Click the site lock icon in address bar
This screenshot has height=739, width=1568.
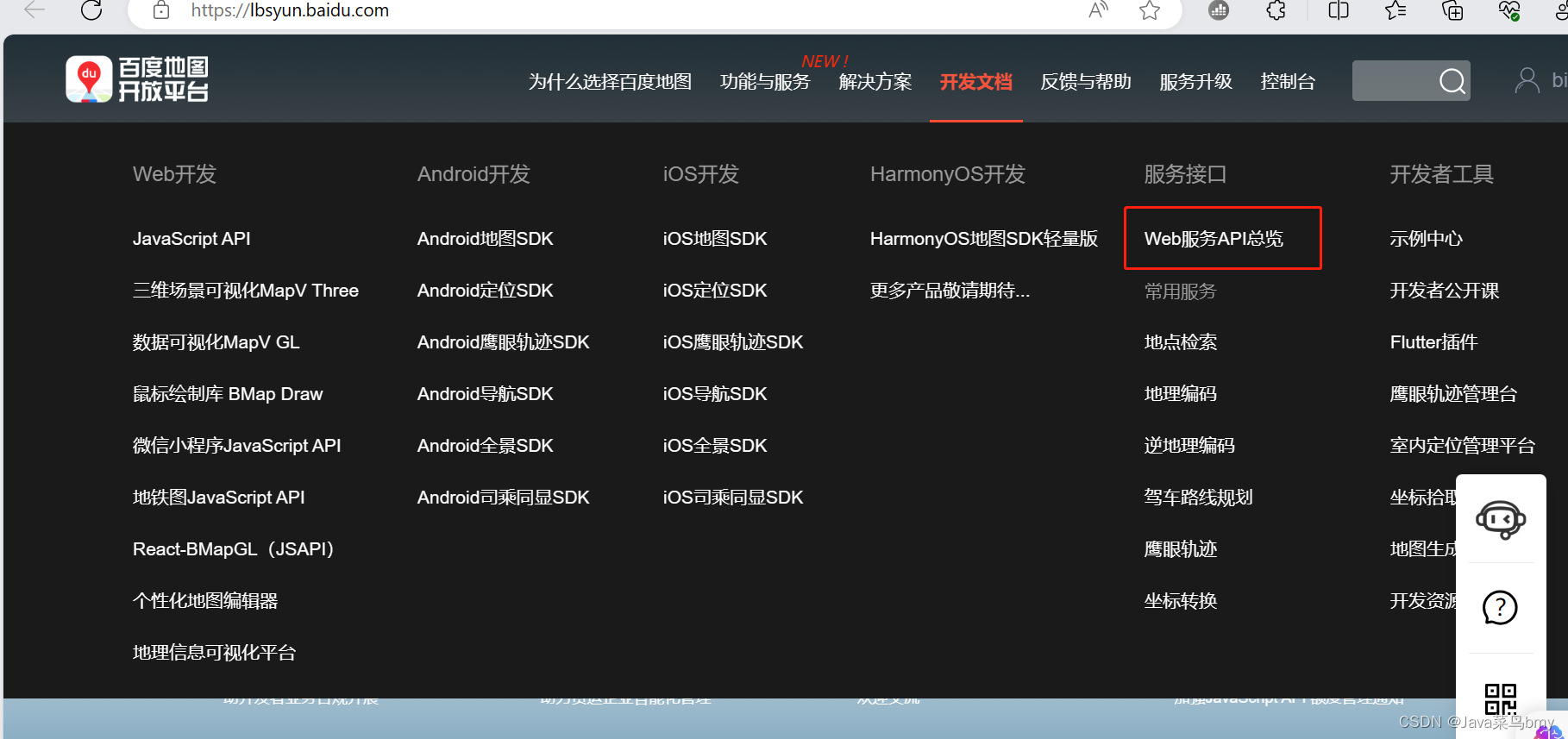click(161, 10)
